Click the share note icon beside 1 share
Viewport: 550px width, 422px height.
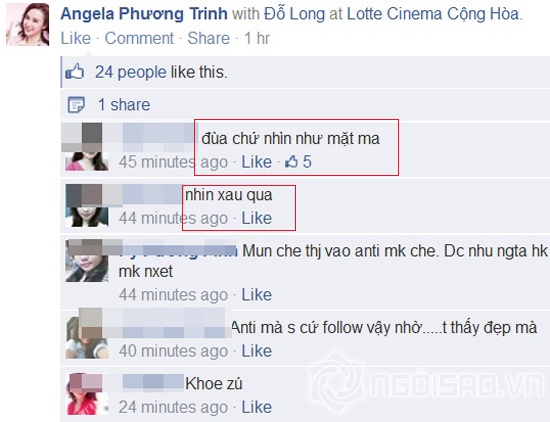coord(76,105)
